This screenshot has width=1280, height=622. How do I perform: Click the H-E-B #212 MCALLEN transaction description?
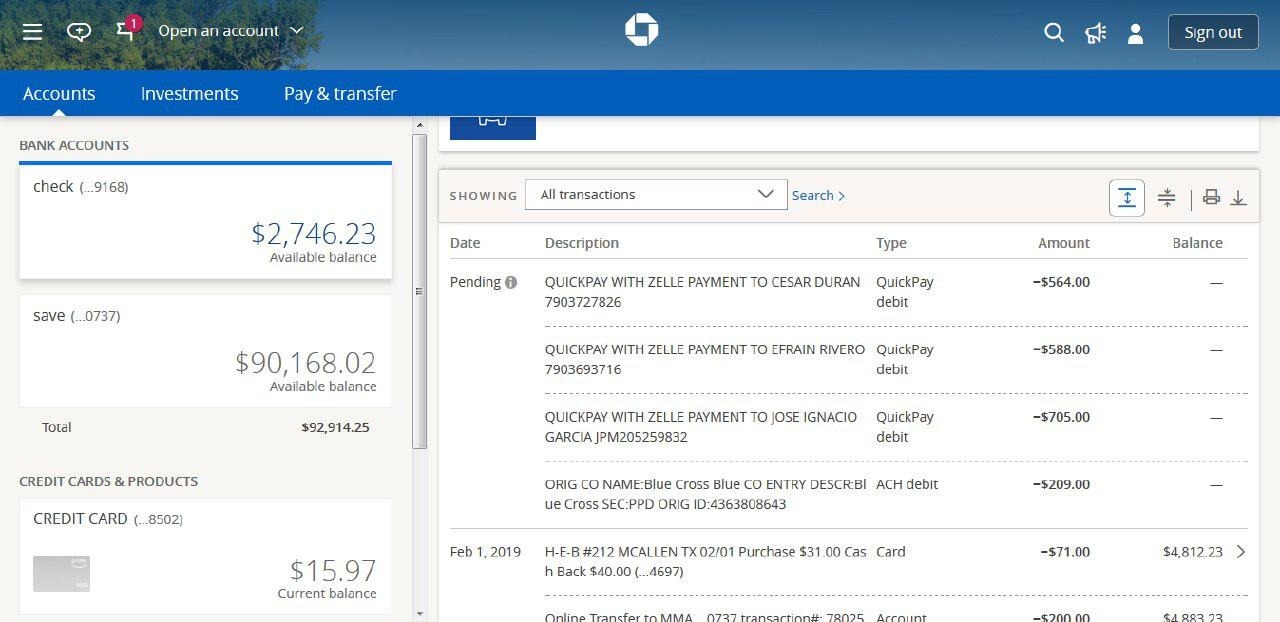point(706,561)
